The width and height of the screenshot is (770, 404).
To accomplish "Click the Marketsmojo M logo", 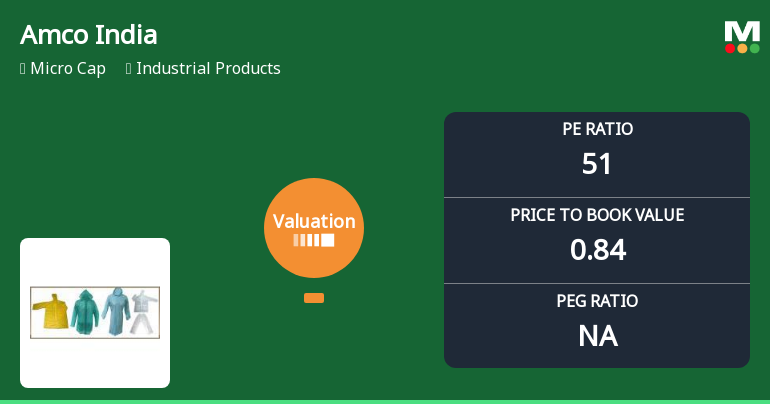I will coord(742,31).
